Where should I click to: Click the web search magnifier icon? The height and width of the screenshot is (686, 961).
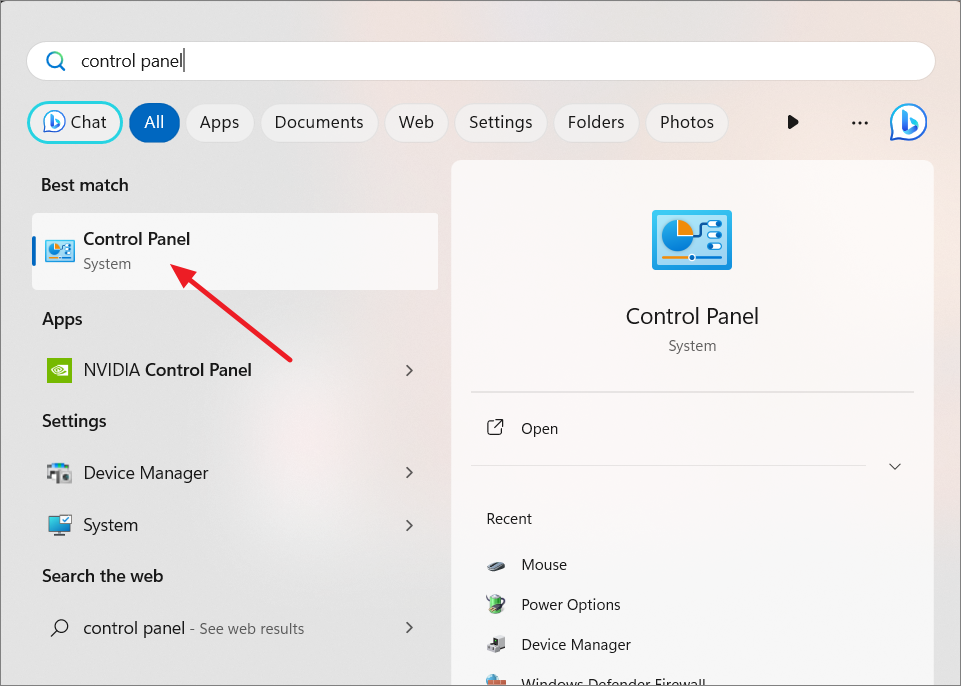pyautogui.click(x=59, y=628)
